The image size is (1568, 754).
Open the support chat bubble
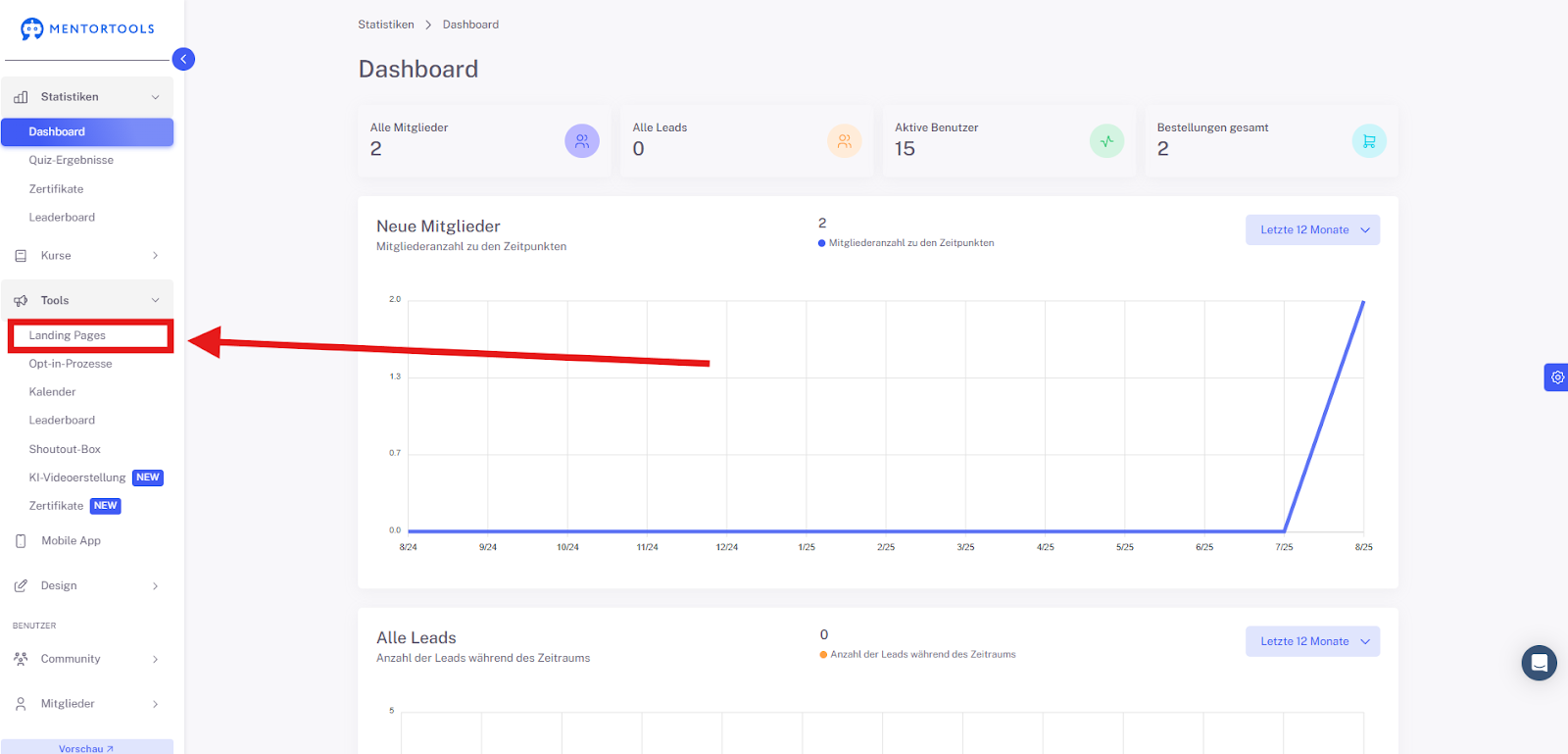(x=1539, y=663)
